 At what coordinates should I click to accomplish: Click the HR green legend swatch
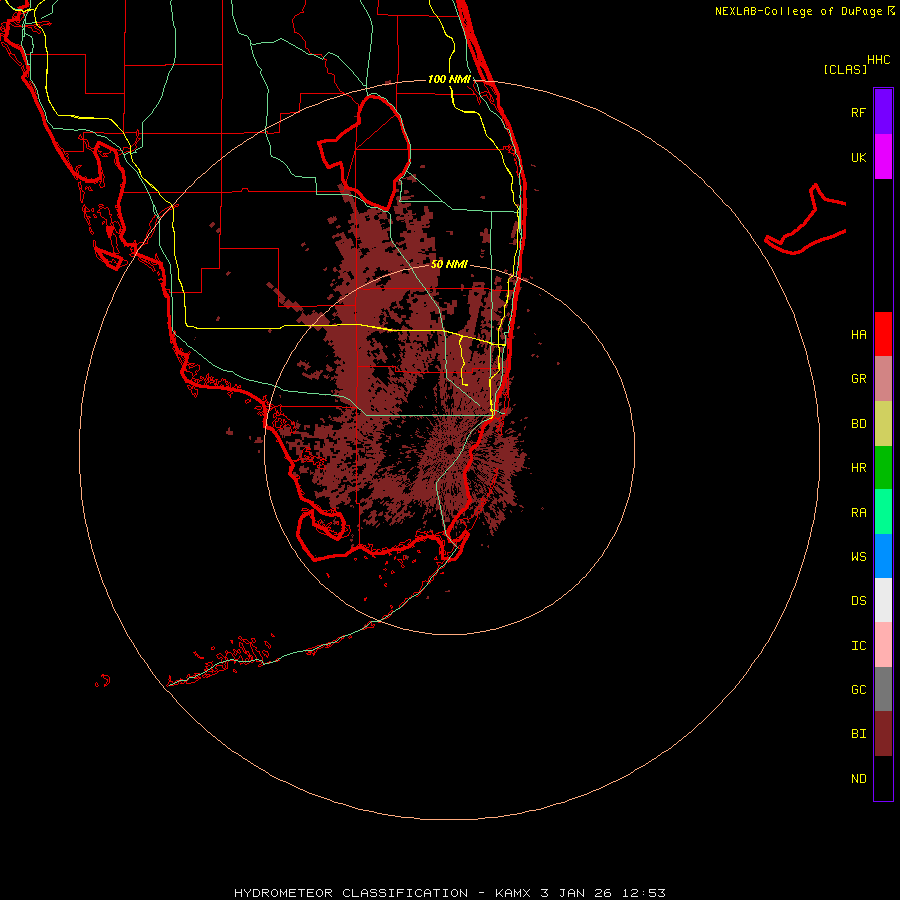(883, 468)
